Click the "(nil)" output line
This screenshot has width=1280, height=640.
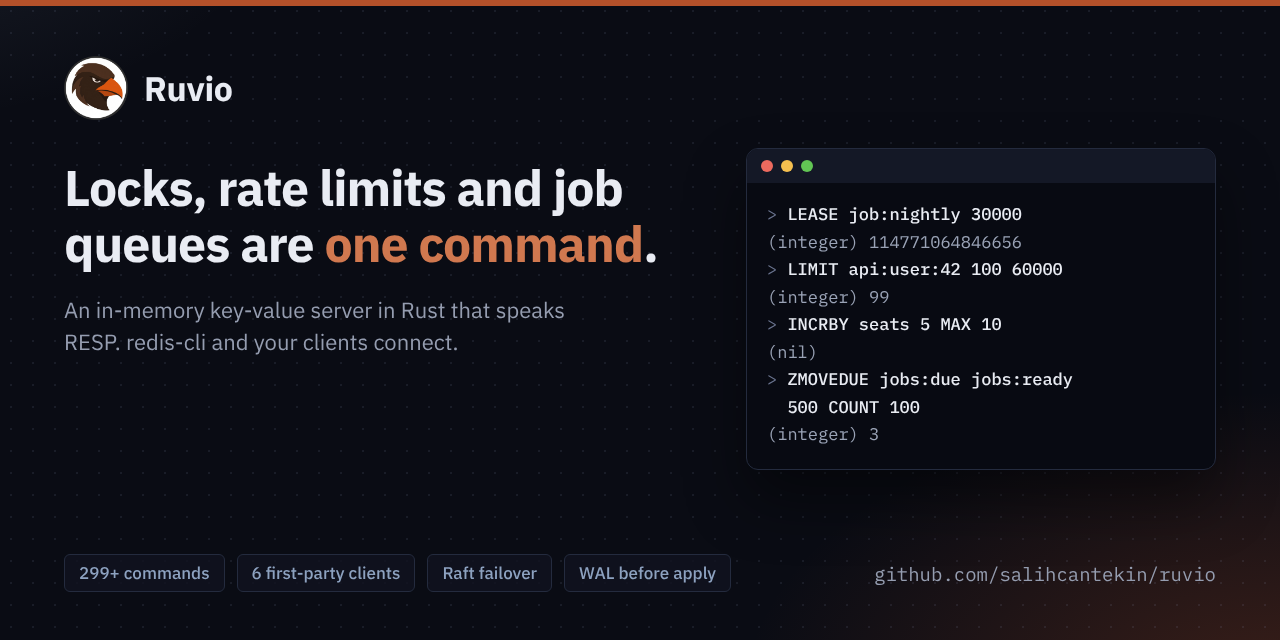(792, 352)
